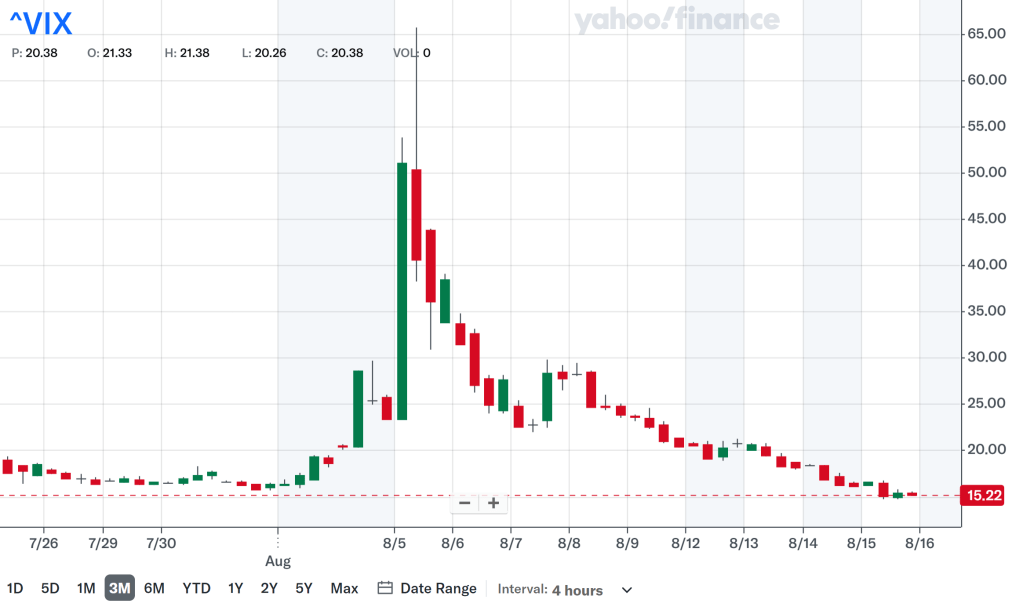Select the 5D time range
Viewport: 1023px width, 603px height.
tap(50, 589)
